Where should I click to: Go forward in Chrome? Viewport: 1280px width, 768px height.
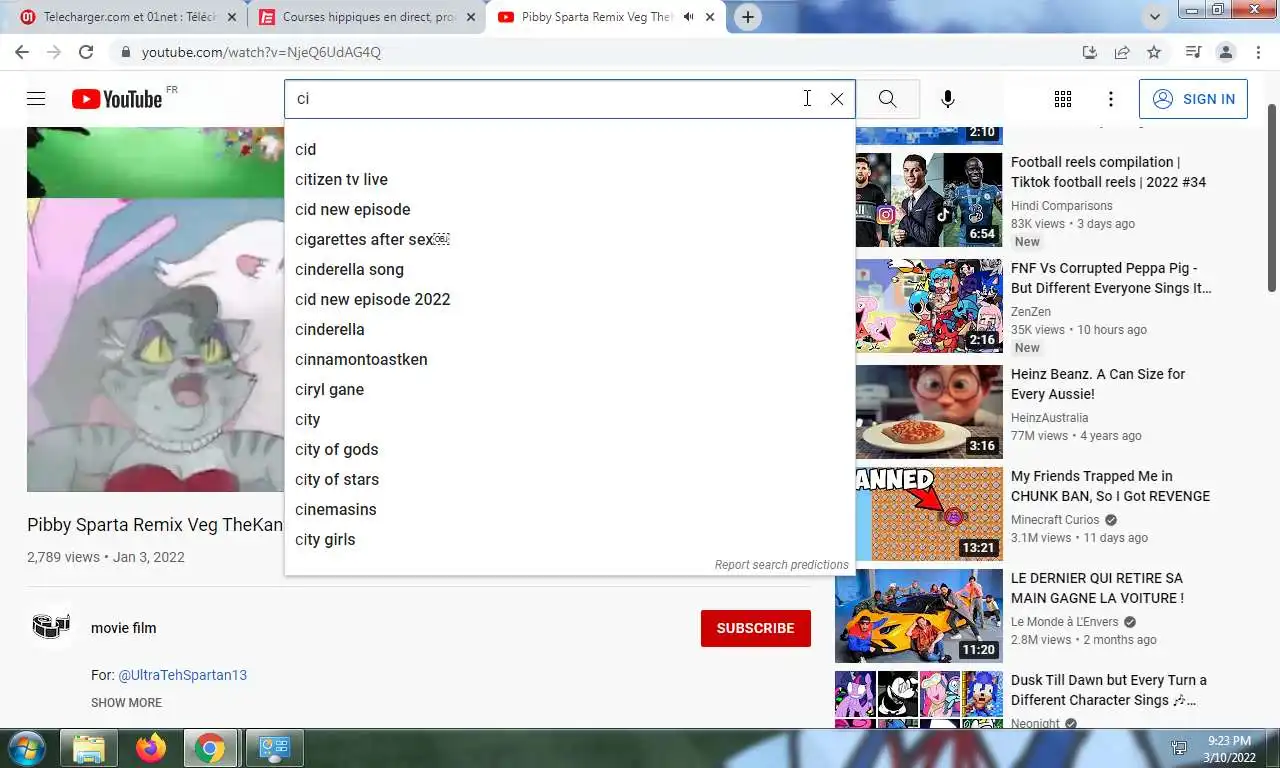[54, 52]
